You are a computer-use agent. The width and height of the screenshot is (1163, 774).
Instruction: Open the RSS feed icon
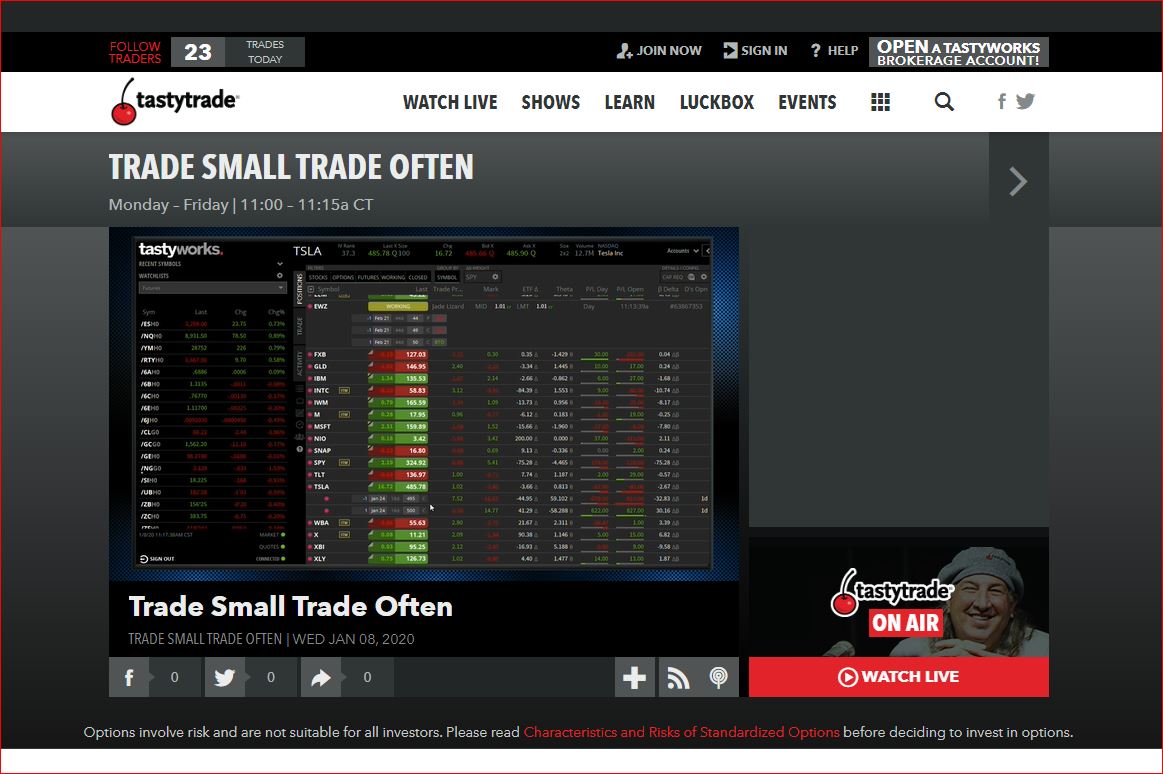[x=678, y=677]
